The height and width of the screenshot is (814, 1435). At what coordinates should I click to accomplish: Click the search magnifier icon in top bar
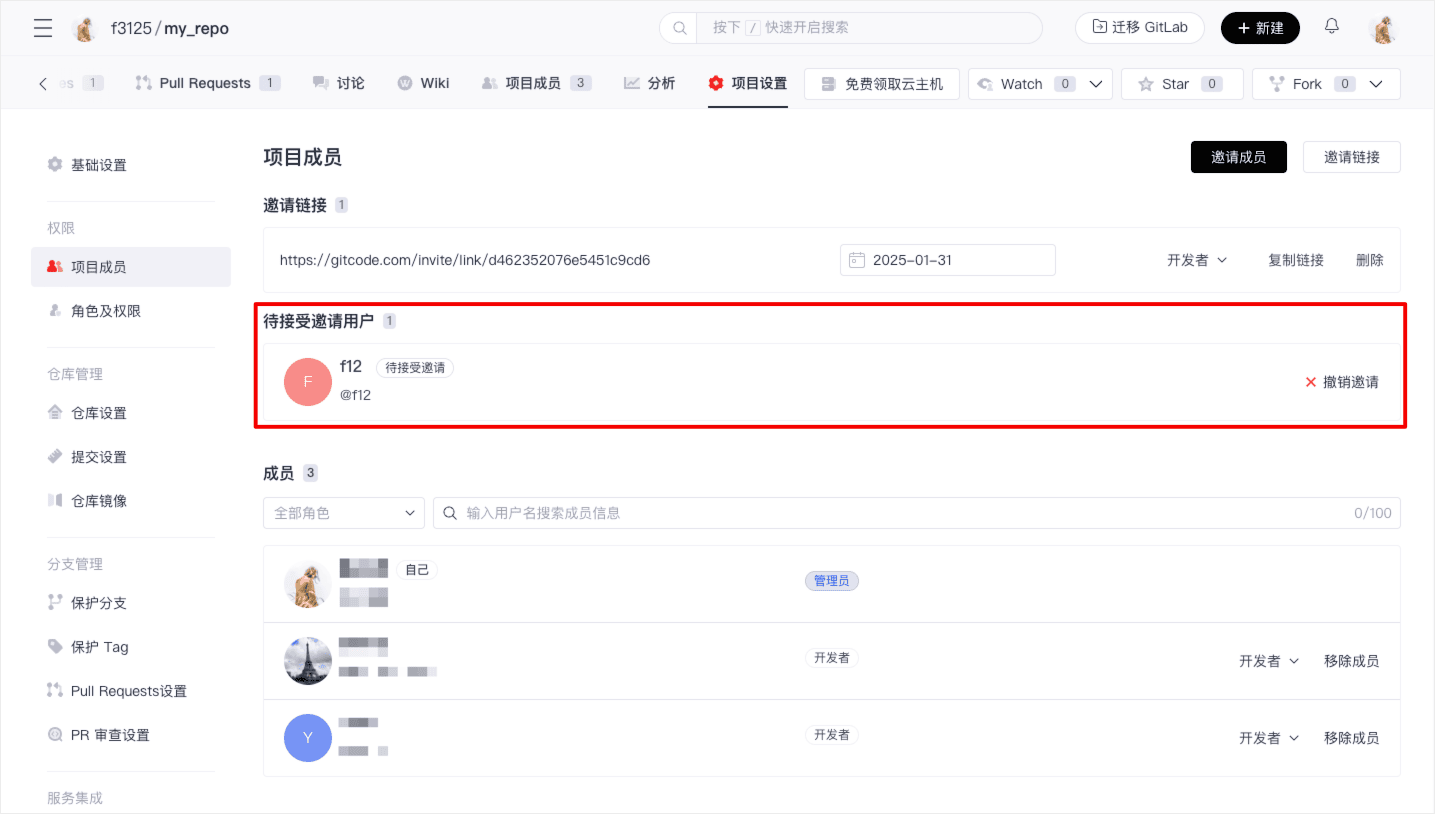pos(680,28)
